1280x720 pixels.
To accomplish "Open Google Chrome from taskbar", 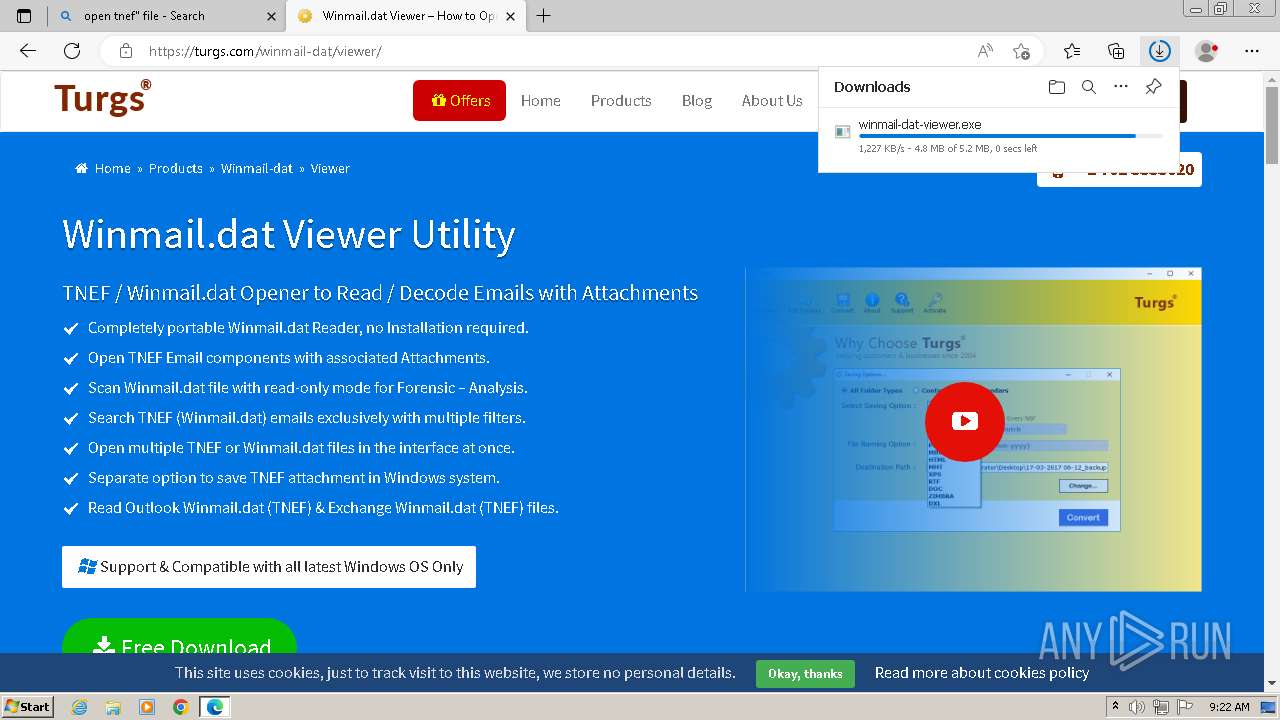I will coord(181,707).
